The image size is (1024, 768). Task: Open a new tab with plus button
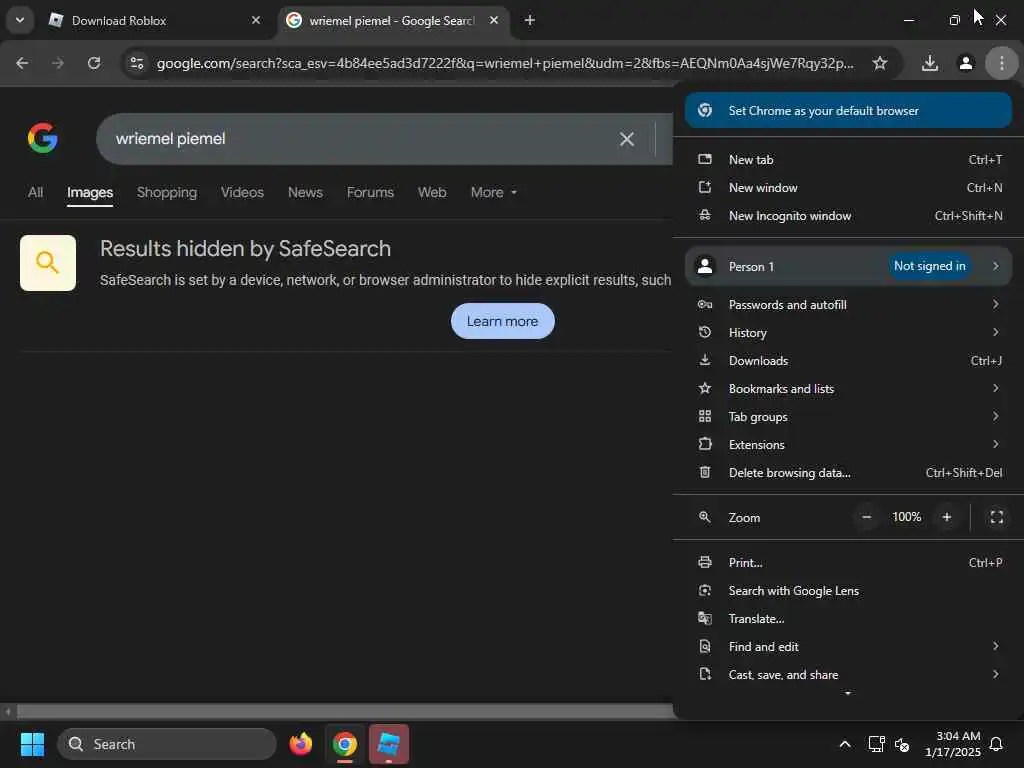(x=530, y=20)
